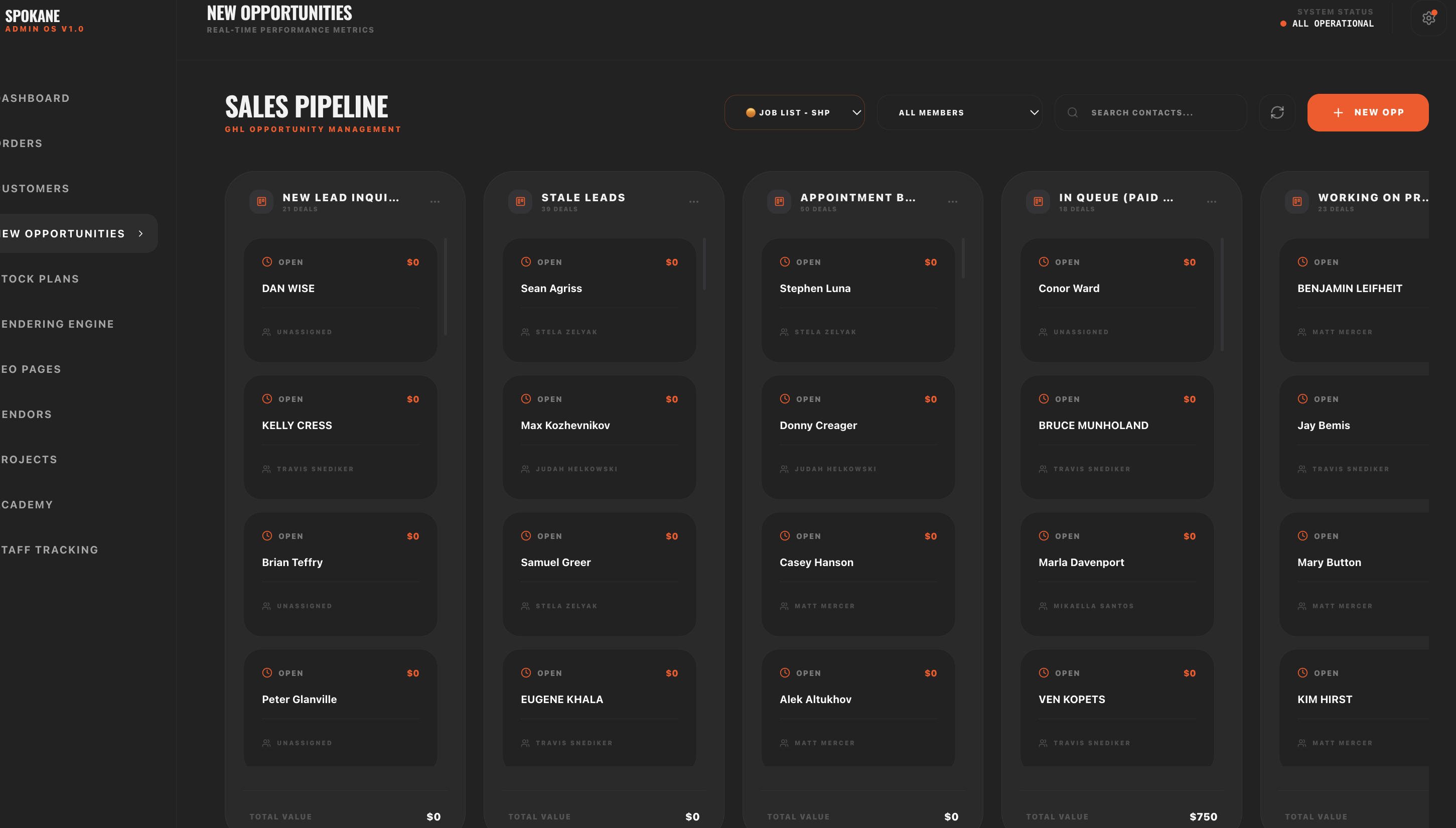Open Customers in sidebar
1456x828 pixels.
(35, 188)
